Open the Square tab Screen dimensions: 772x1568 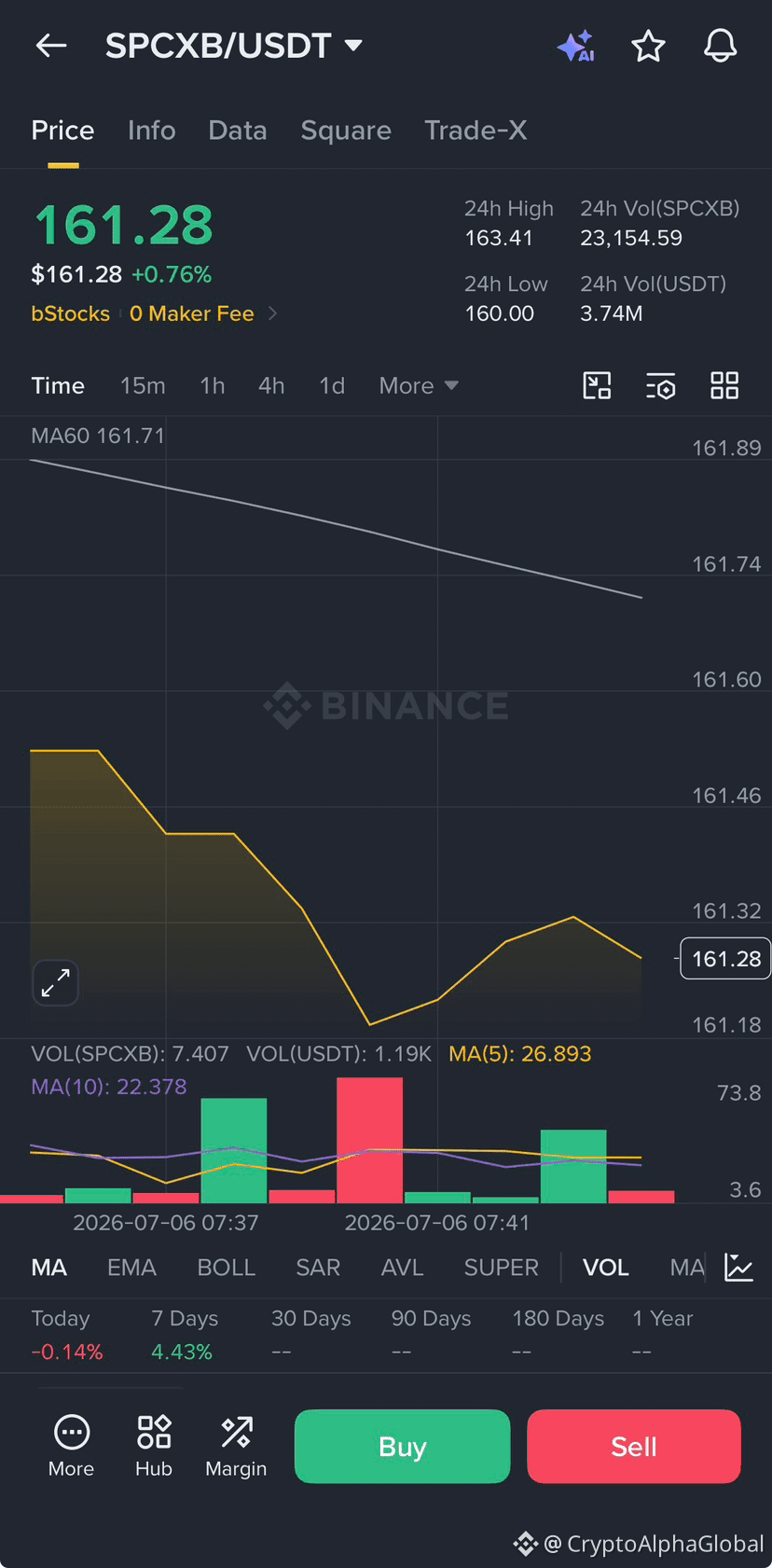tap(346, 131)
